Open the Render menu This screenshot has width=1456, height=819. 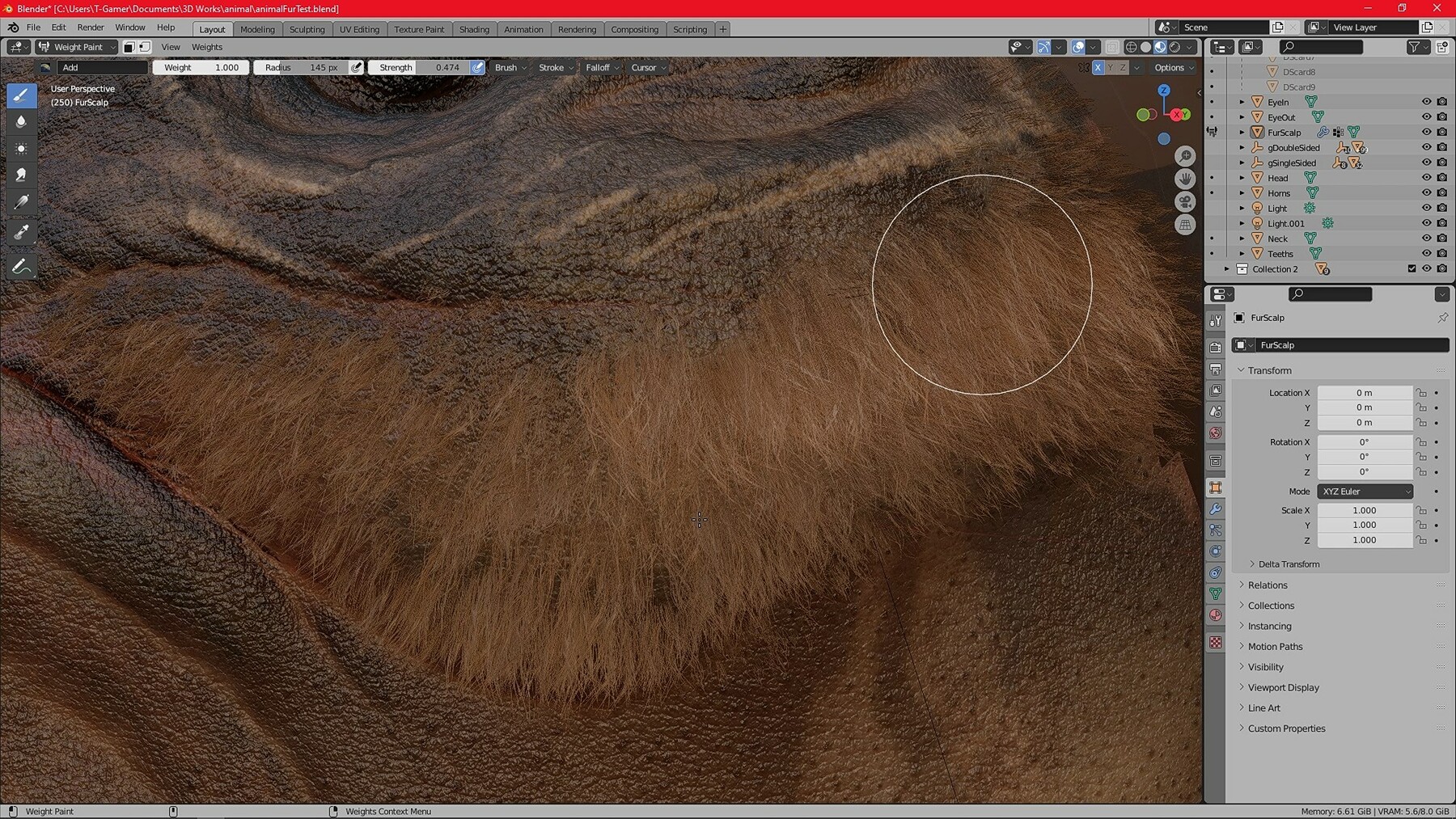click(x=91, y=27)
